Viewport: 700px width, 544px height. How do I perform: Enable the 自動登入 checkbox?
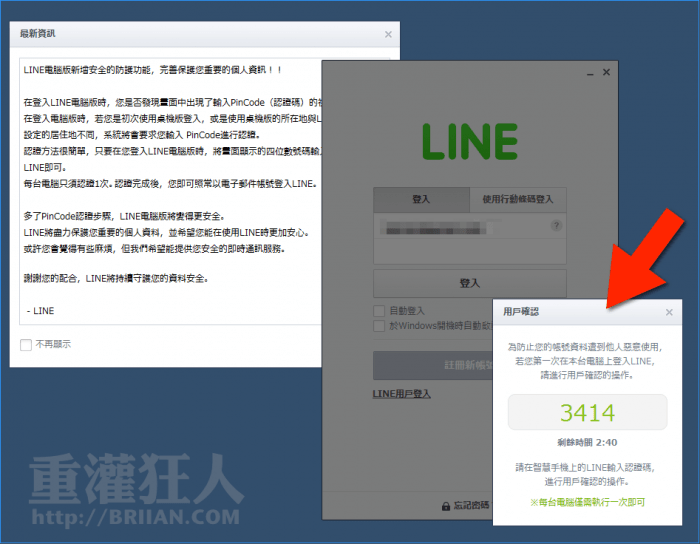click(379, 311)
